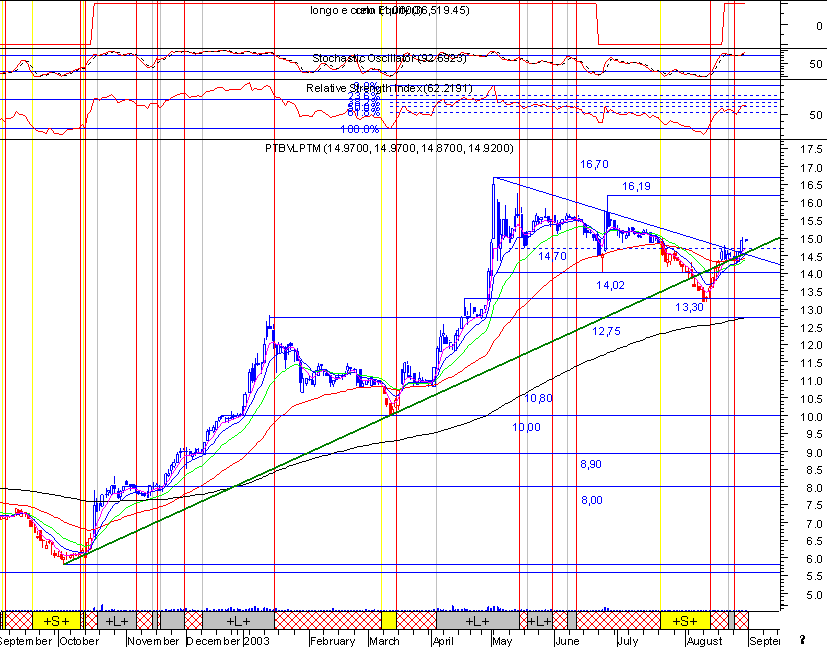Click the 8,00 price level label
827x647 pixels.
pos(592,500)
